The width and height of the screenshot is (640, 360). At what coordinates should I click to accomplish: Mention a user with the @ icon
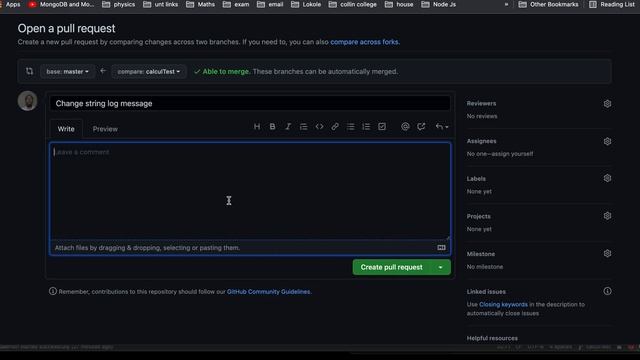(405, 127)
